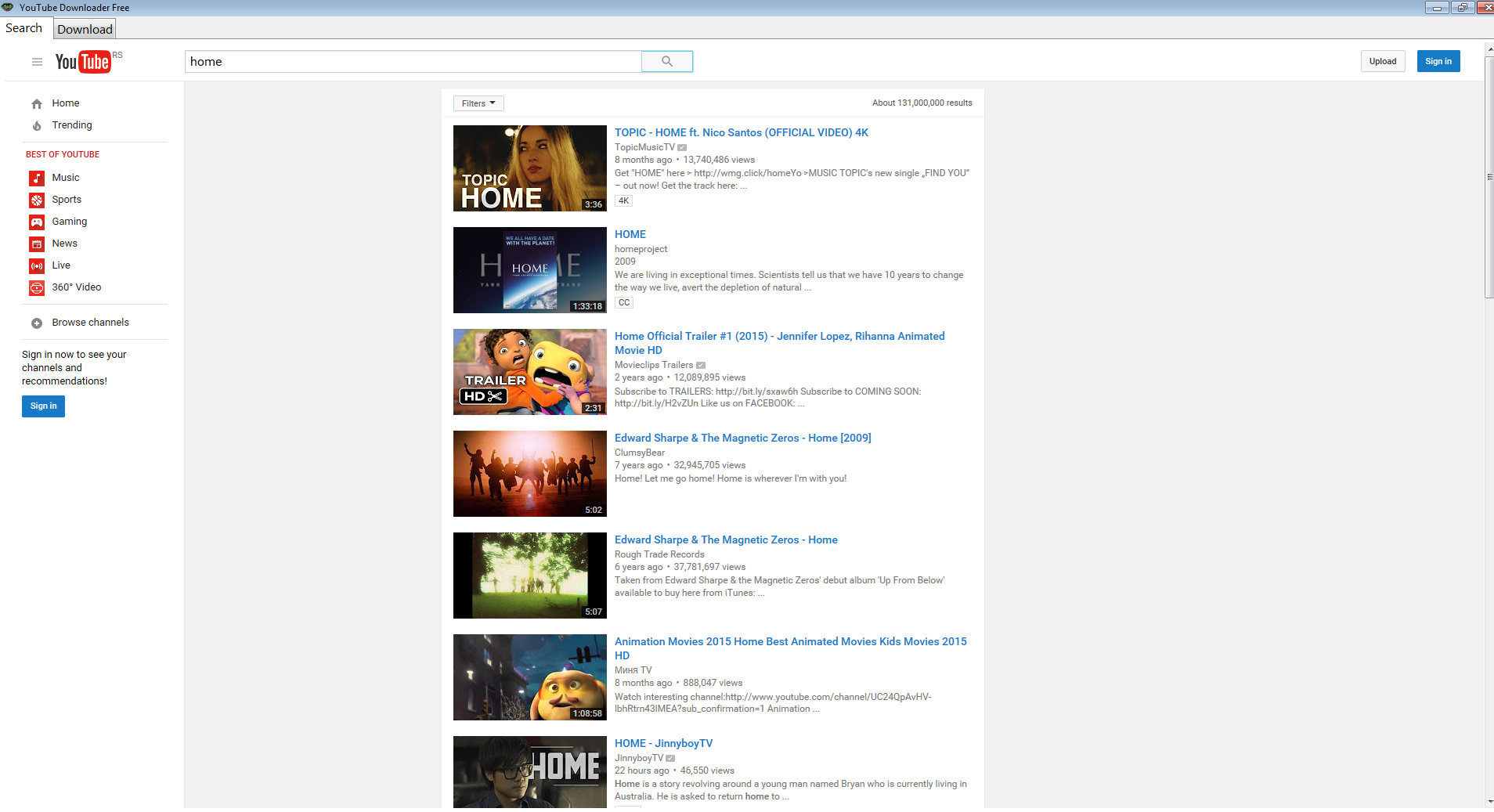Click the Home house icon in sidebar
The width and height of the screenshot is (1494, 812).
click(x=37, y=103)
